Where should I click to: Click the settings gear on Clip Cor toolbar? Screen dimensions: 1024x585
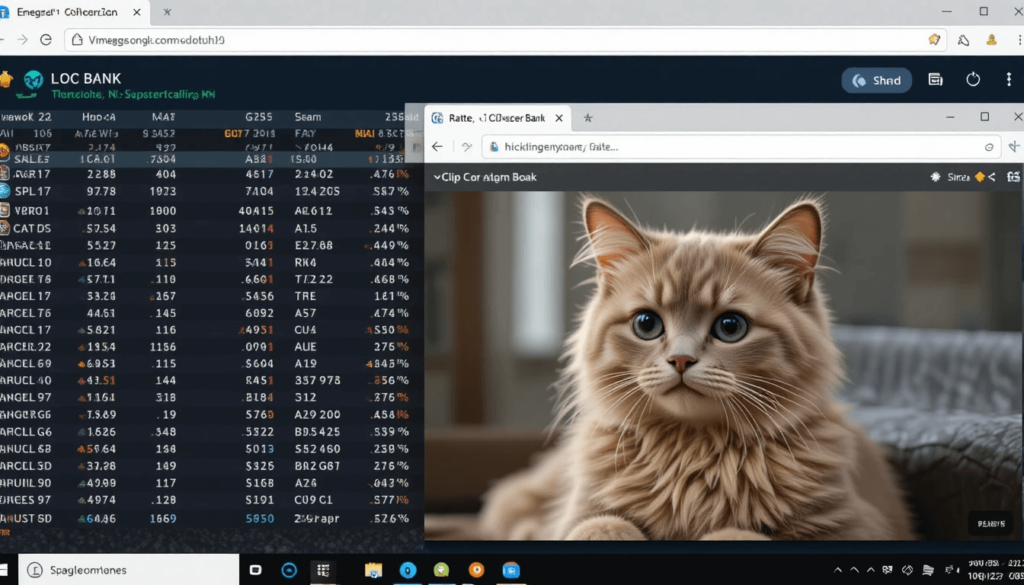[935, 176]
